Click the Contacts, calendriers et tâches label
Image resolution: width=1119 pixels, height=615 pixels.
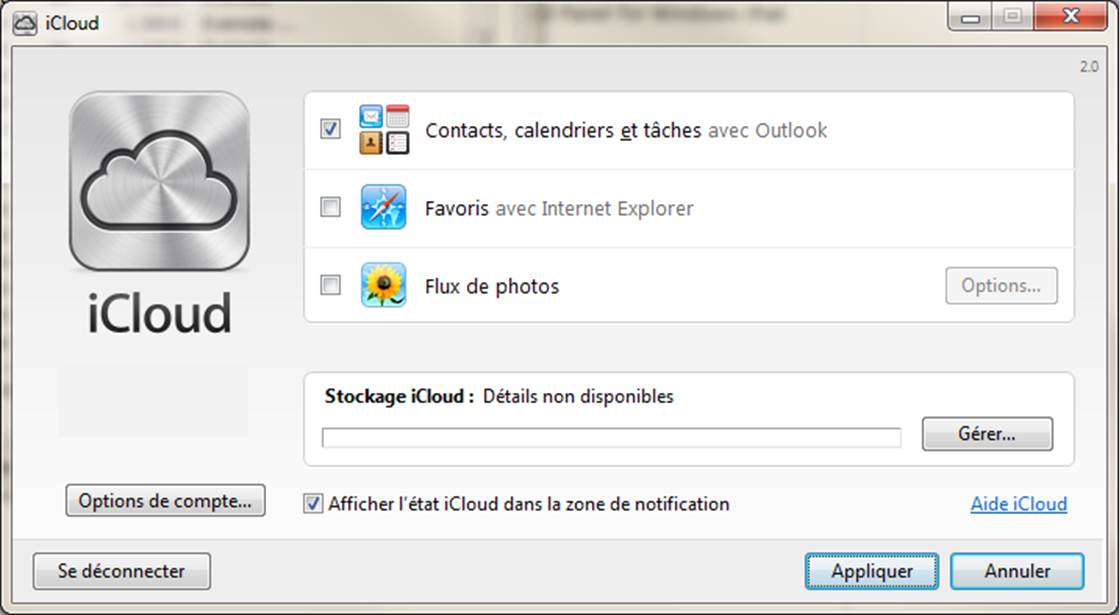point(562,131)
